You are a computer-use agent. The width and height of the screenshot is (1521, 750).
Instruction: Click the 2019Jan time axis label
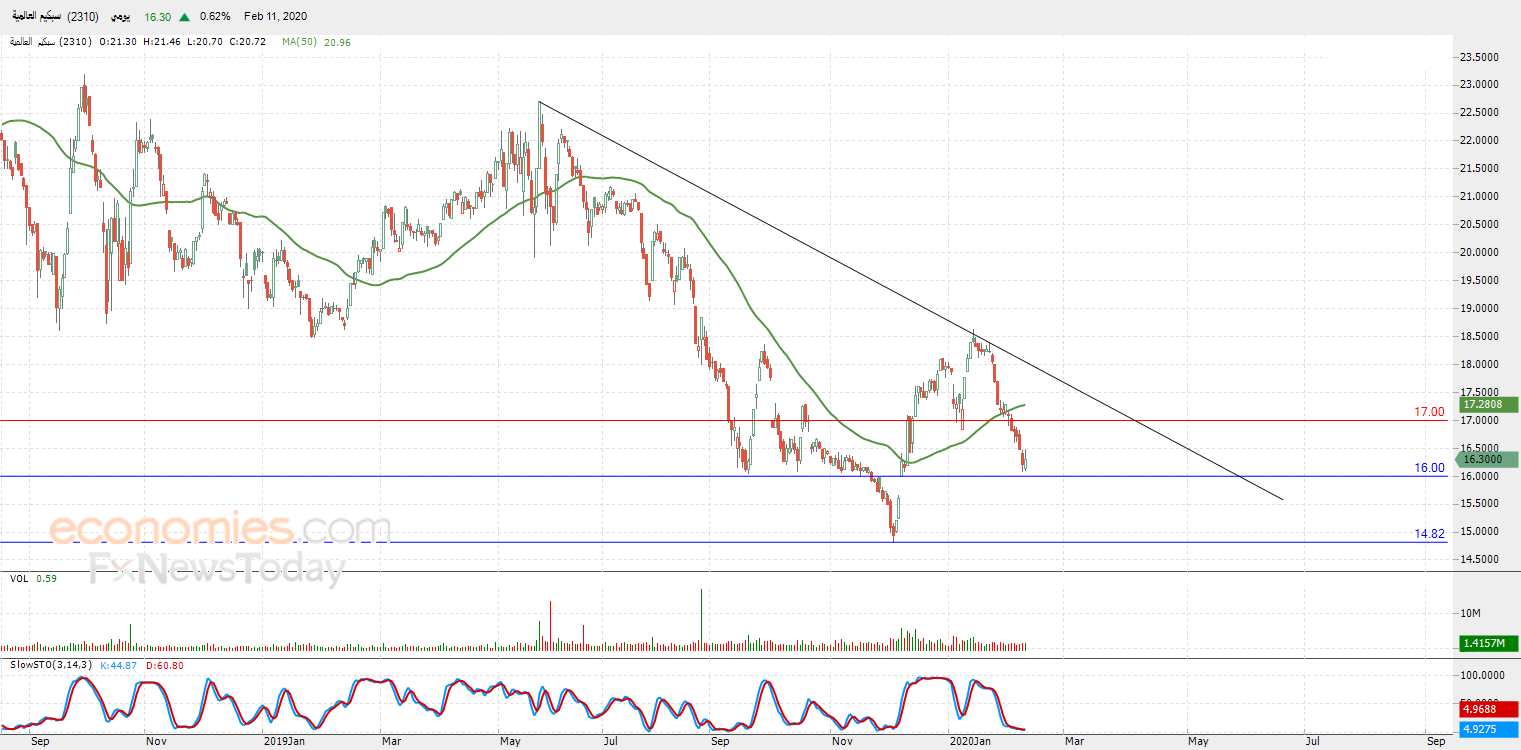pyautogui.click(x=284, y=742)
